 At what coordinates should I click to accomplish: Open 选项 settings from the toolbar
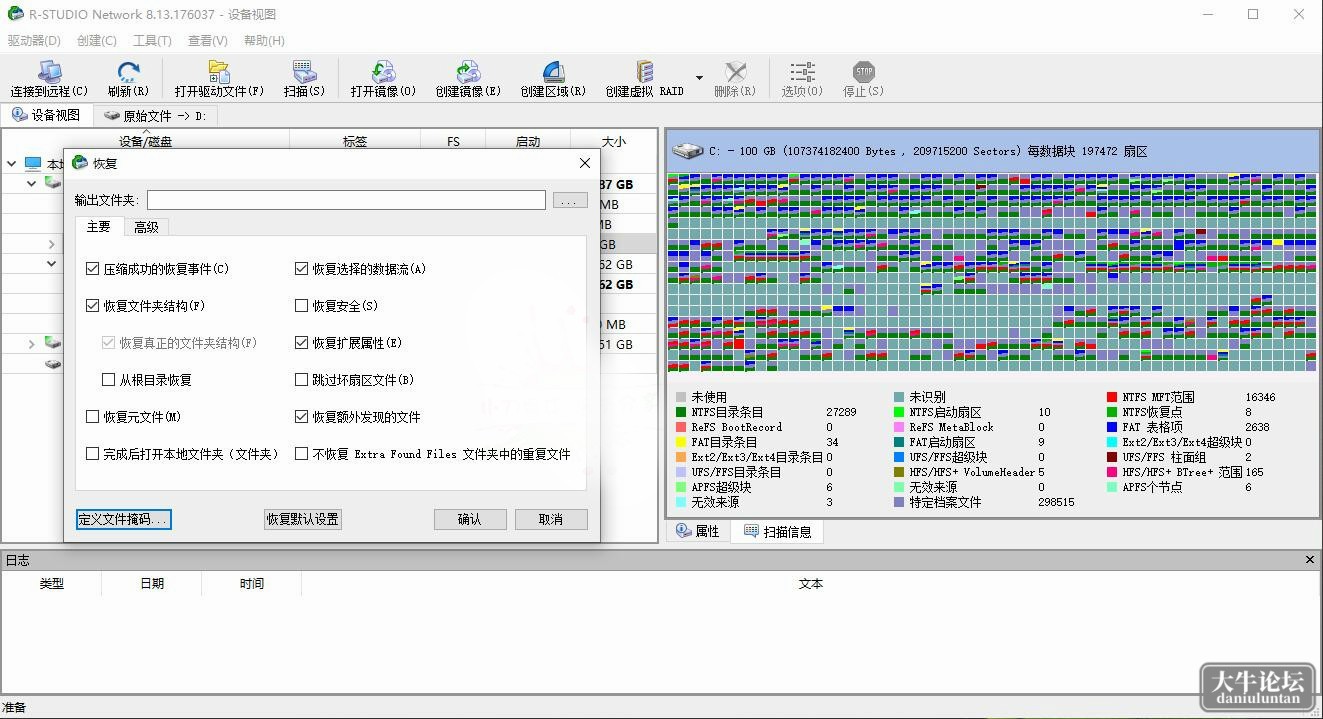[802, 73]
